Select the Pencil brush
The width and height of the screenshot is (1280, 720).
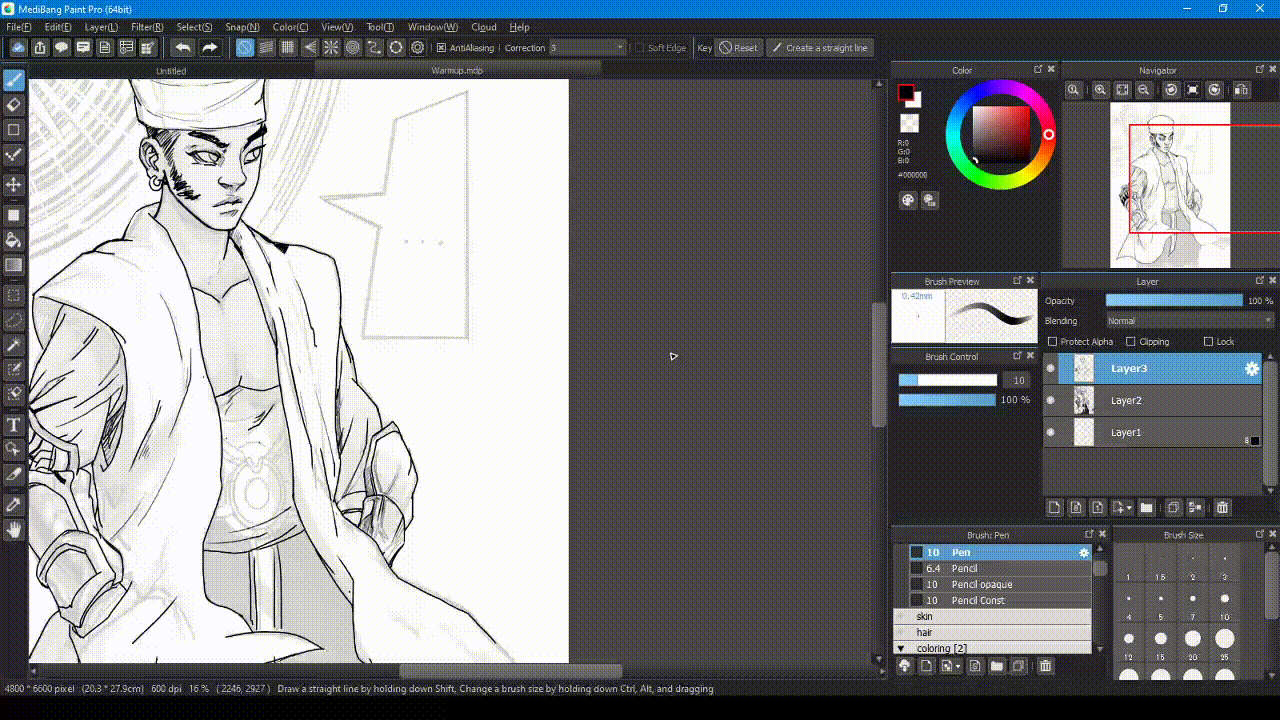[x=1000, y=568]
